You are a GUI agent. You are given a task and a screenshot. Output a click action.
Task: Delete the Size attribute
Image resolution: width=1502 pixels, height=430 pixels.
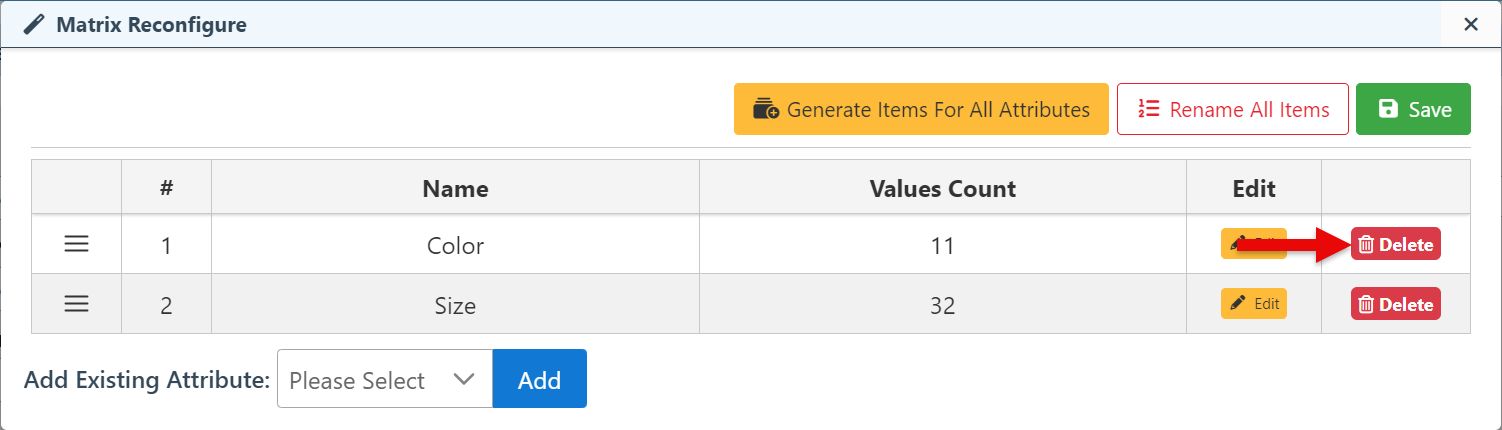tap(1395, 304)
